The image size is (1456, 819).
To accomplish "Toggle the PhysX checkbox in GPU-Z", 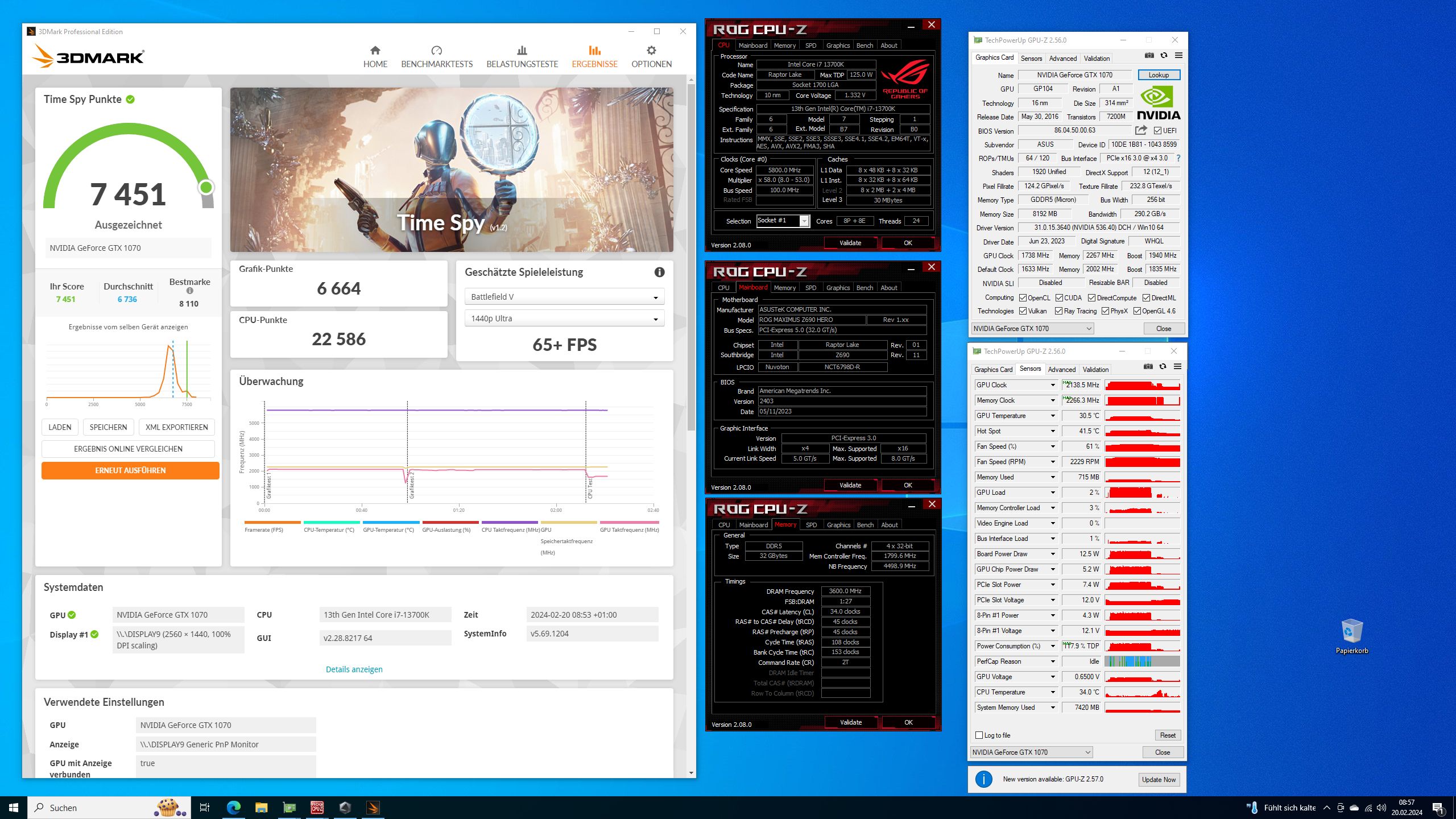I will click(1105, 311).
